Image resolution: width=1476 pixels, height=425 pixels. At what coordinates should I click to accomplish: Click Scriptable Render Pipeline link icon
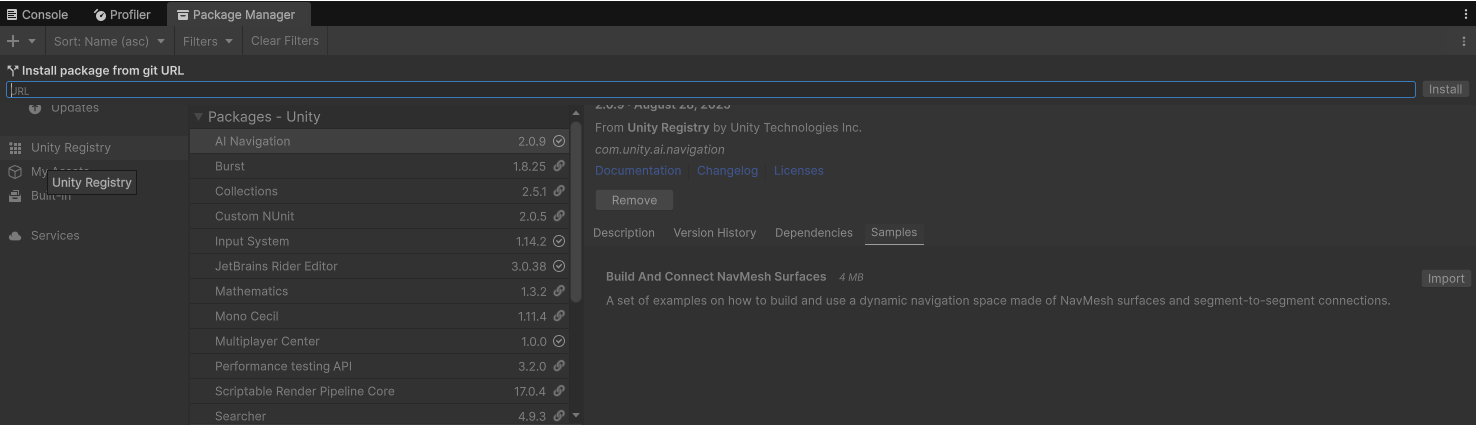click(x=559, y=391)
